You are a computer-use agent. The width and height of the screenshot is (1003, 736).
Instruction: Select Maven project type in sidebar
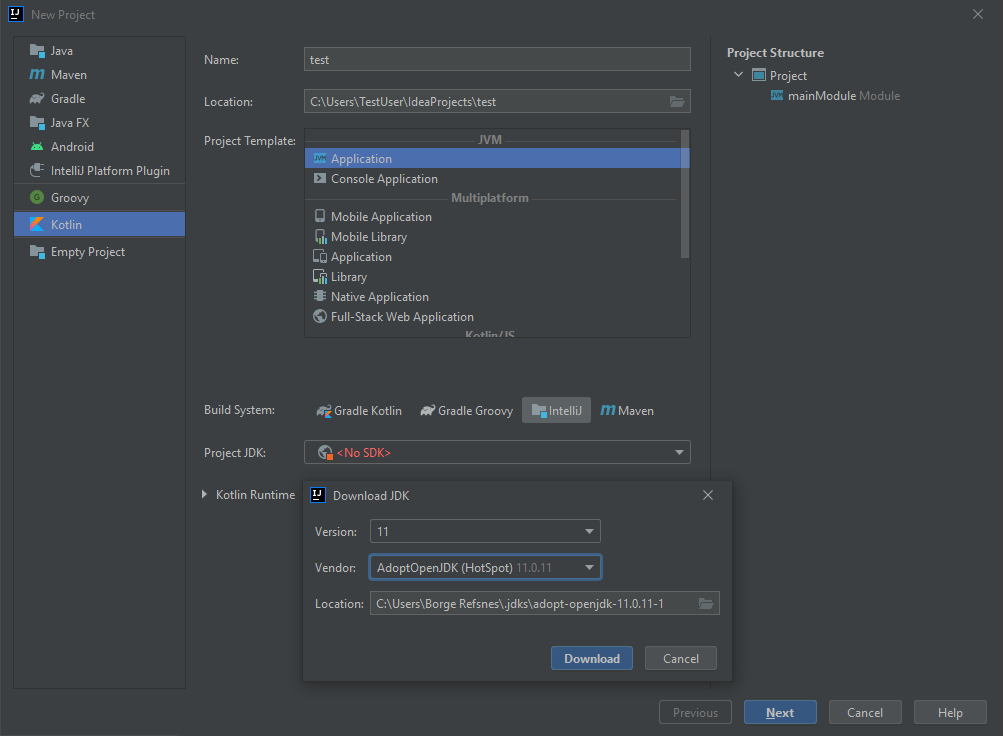pos(68,75)
